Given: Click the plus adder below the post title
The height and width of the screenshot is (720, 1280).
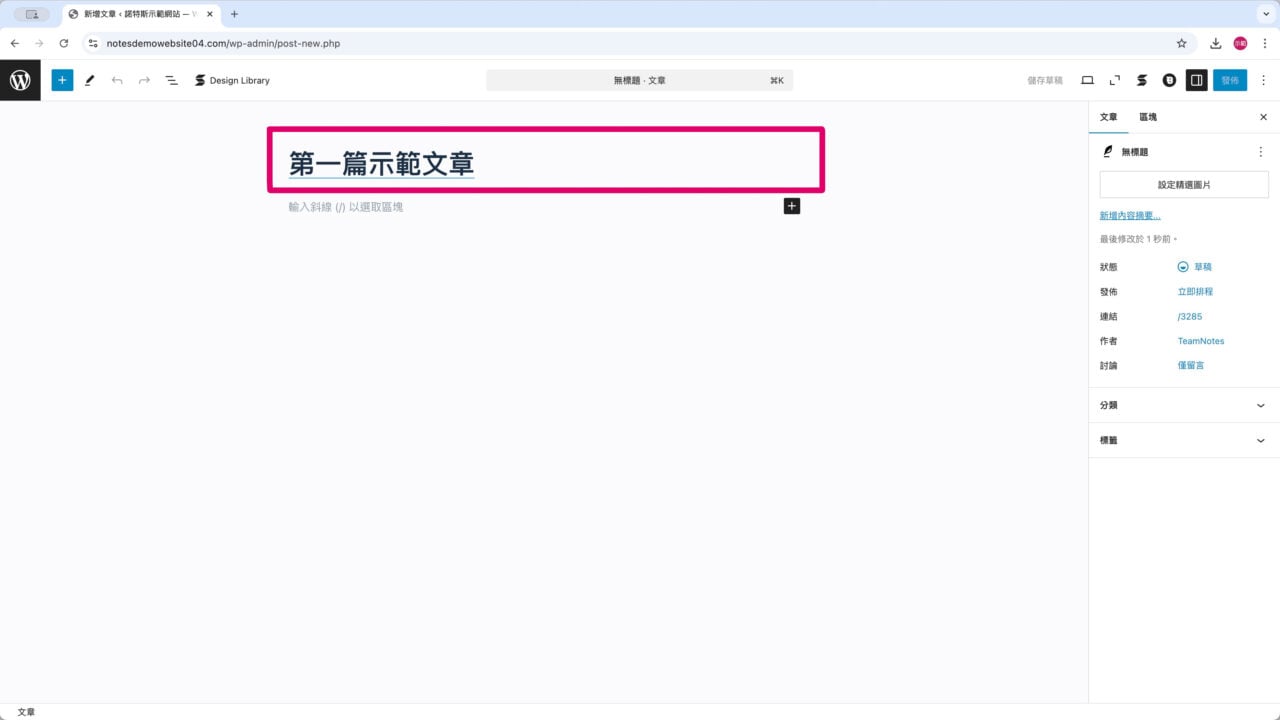Looking at the screenshot, I should pyautogui.click(x=791, y=206).
